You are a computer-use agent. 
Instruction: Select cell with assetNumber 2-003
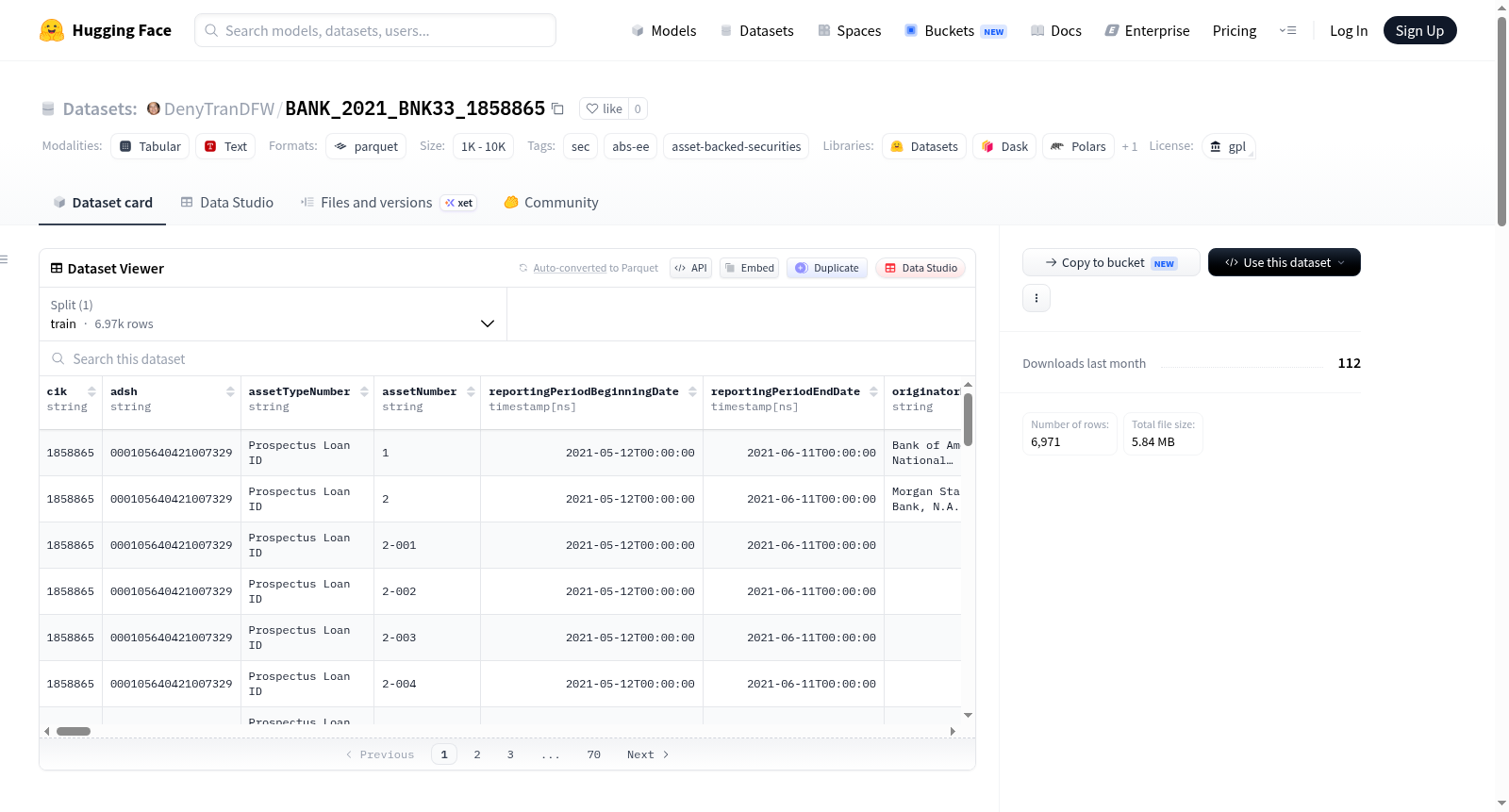coord(427,638)
